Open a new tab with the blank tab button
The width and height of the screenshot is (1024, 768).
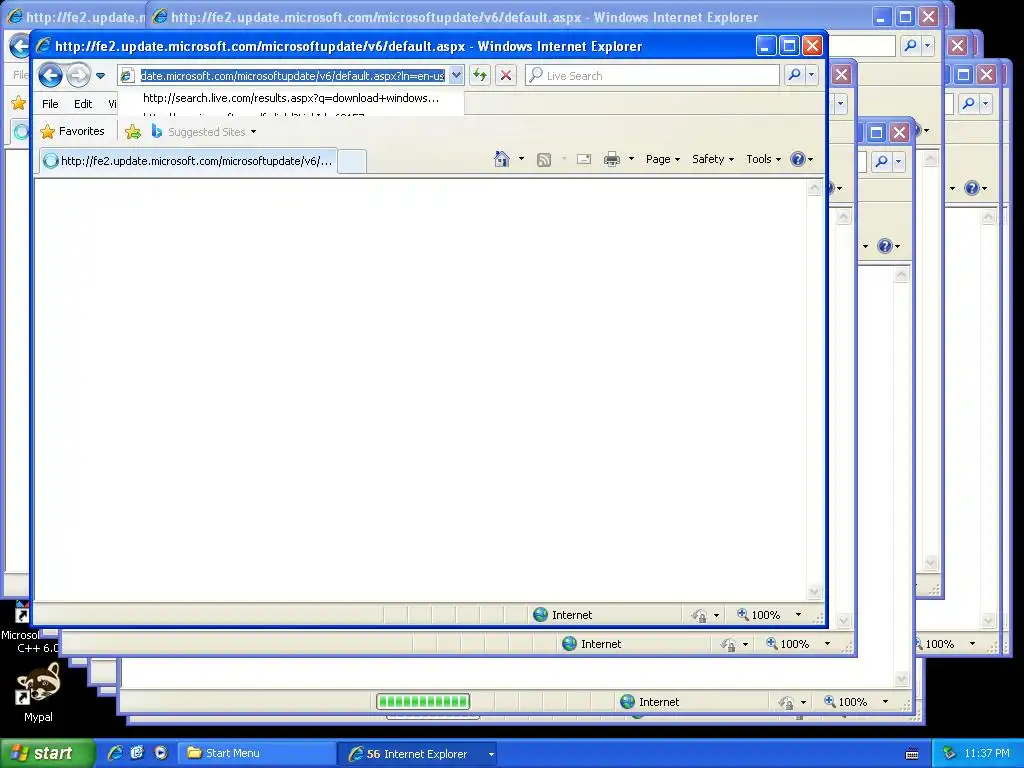click(x=351, y=161)
